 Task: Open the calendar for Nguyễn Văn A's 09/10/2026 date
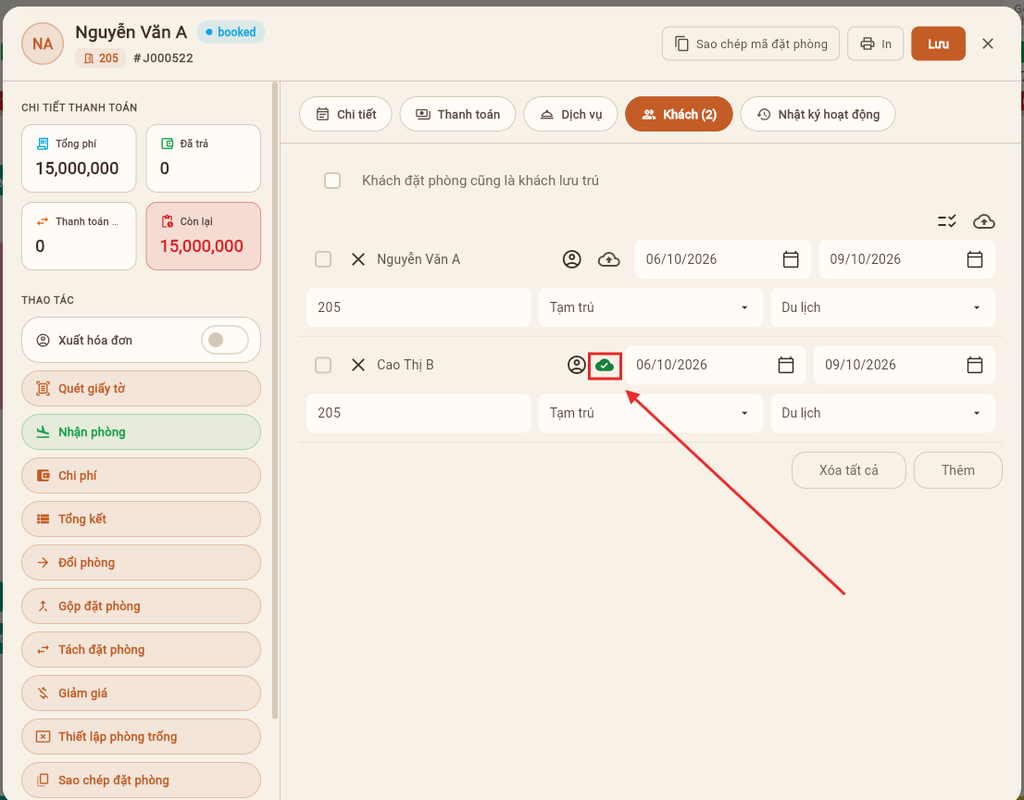tap(974, 259)
